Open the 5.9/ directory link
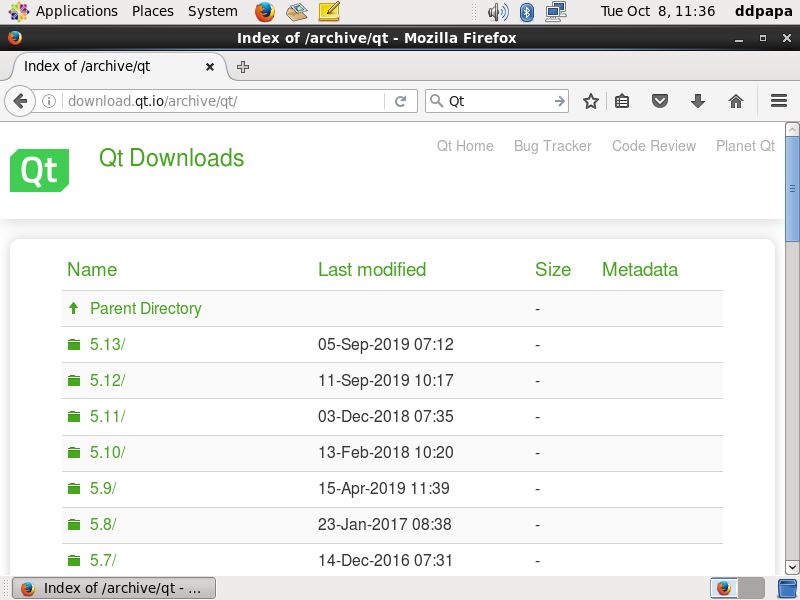This screenshot has height=600, width=800. (x=104, y=488)
